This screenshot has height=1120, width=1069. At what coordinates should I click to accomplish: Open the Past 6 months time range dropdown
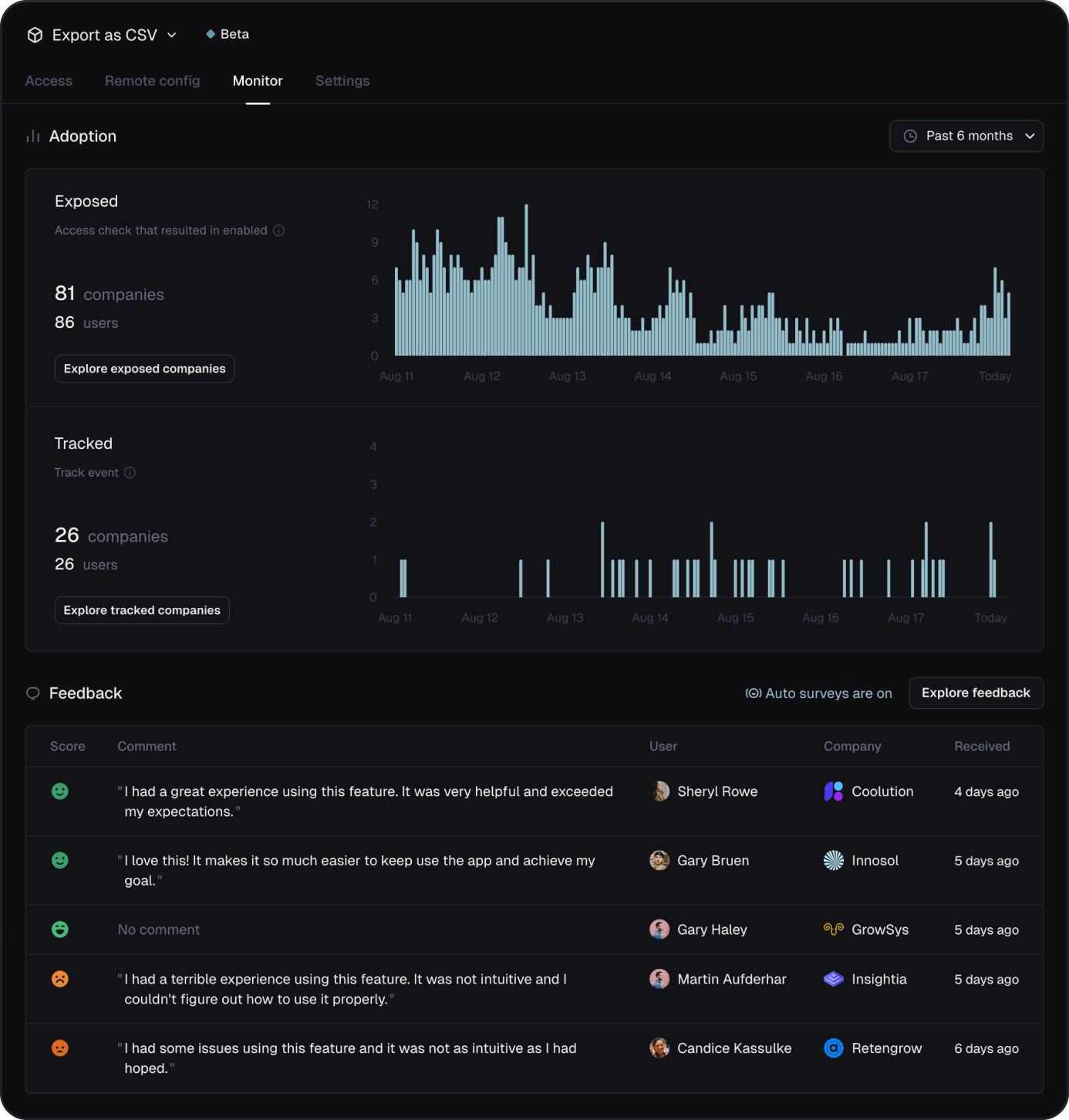tap(966, 136)
